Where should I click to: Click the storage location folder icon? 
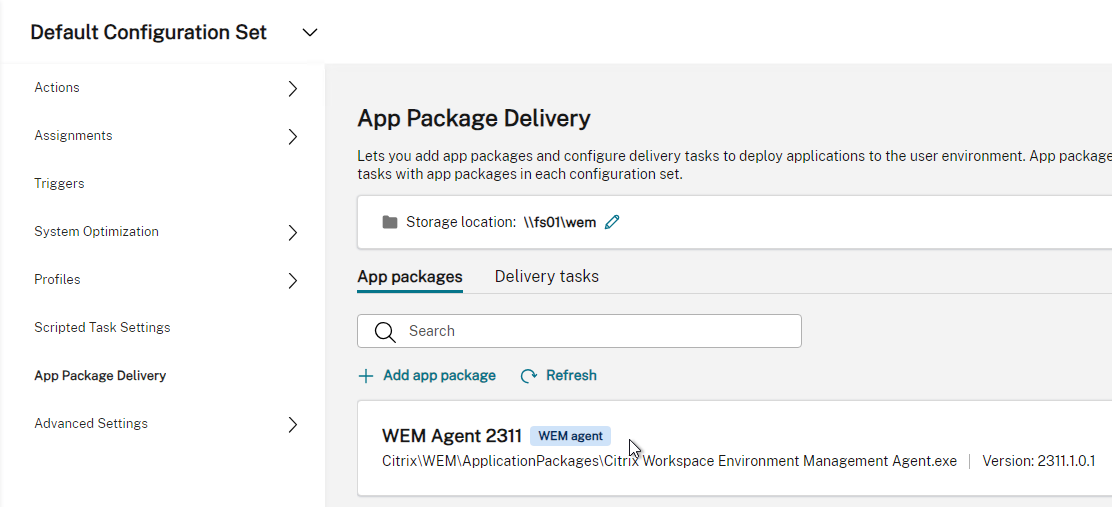tap(389, 223)
